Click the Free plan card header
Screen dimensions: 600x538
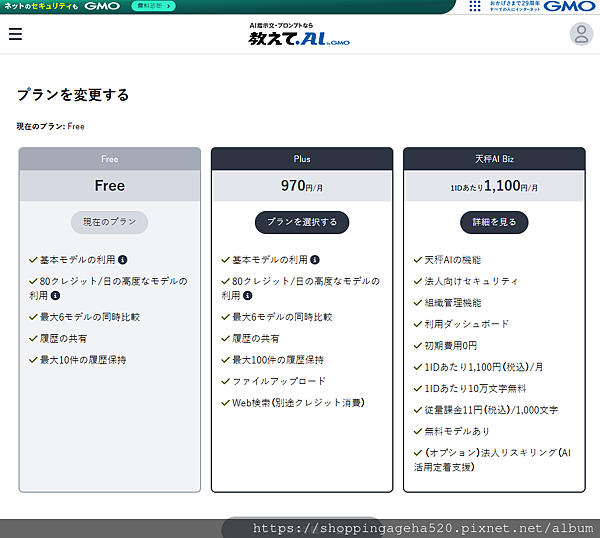point(109,159)
